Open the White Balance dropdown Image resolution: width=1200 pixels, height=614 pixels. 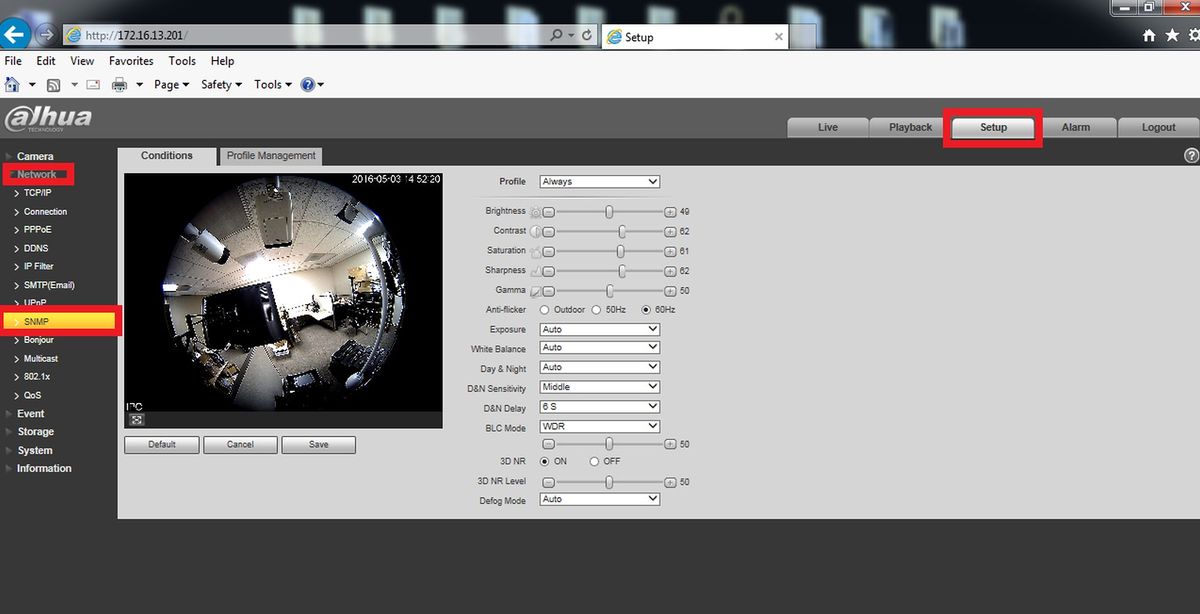[x=599, y=348]
